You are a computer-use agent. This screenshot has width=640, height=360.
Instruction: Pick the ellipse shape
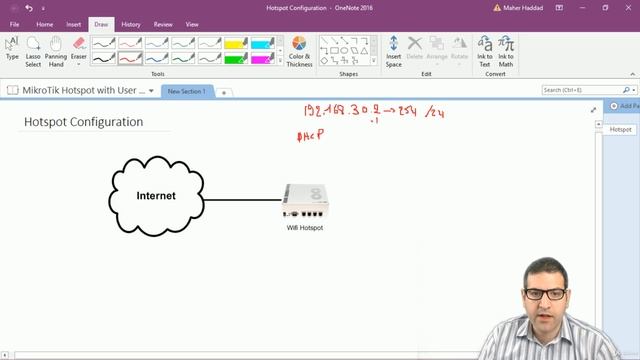click(x=344, y=51)
